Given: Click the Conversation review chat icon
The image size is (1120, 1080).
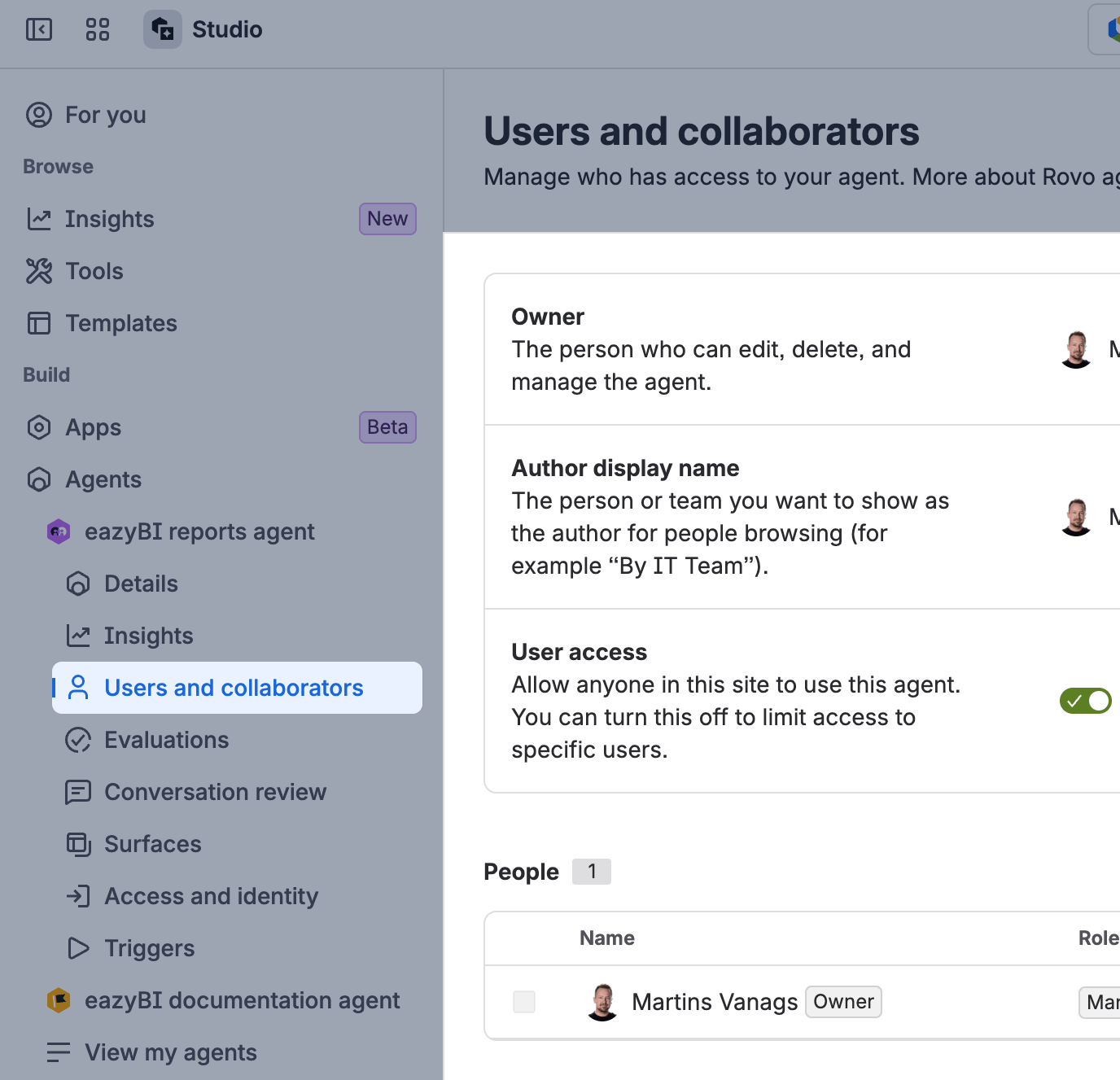Looking at the screenshot, I should [78, 792].
